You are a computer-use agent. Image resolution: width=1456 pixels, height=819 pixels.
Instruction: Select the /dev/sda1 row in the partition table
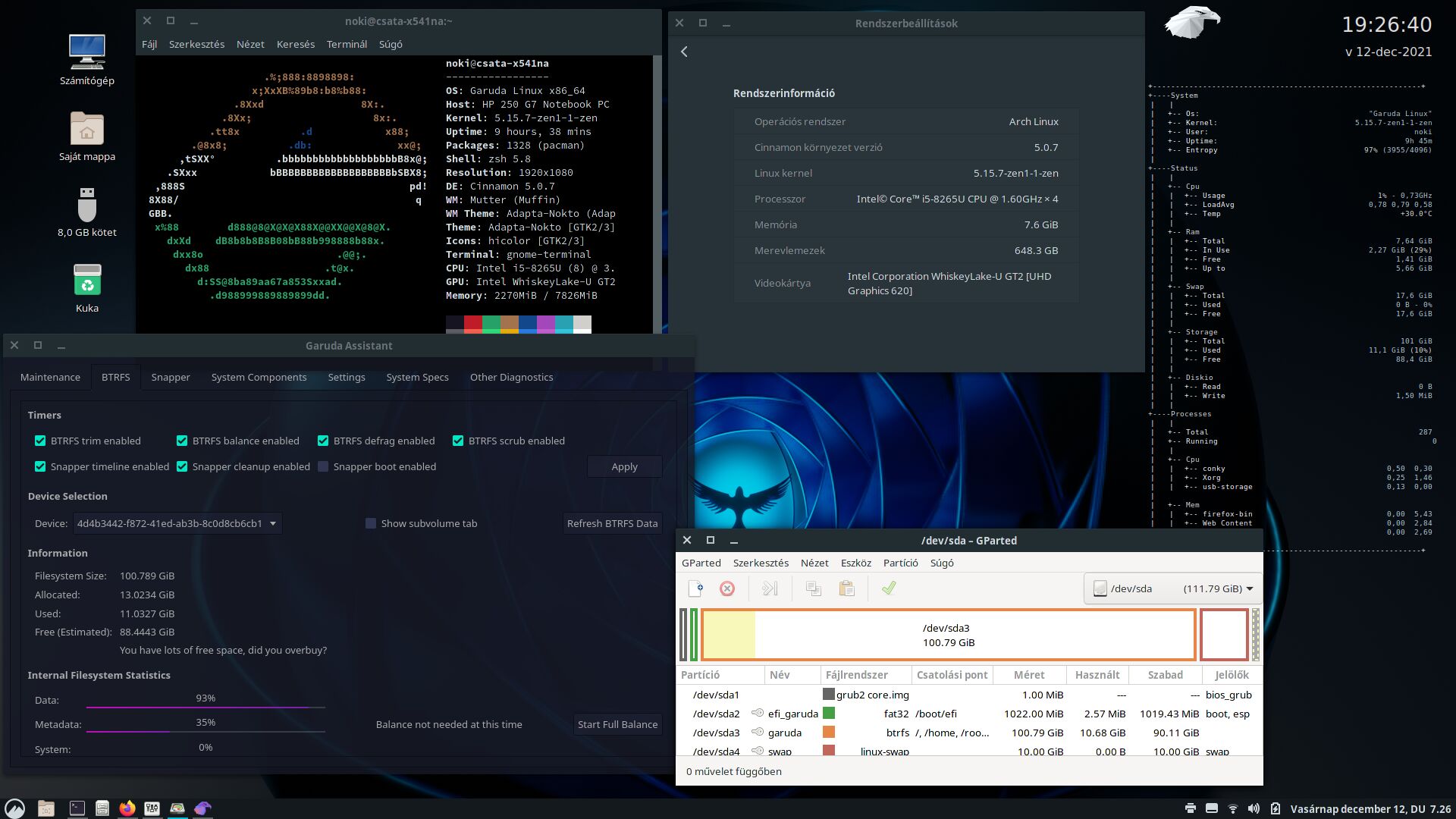tap(969, 695)
